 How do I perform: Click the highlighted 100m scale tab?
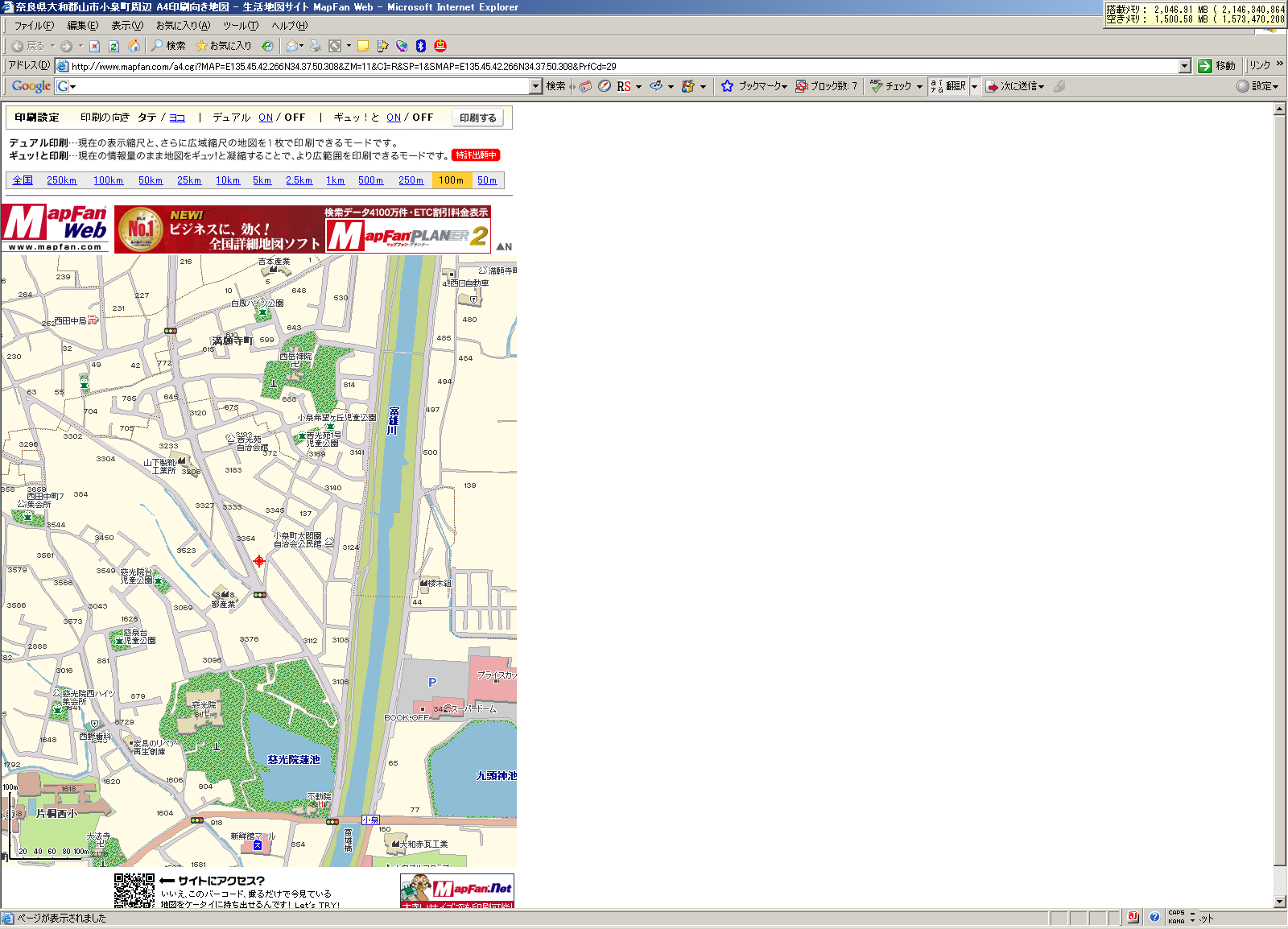click(x=452, y=180)
